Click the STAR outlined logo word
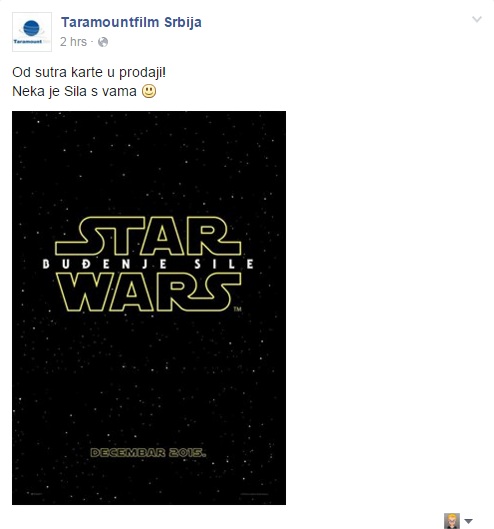The image size is (494, 529). point(148,236)
